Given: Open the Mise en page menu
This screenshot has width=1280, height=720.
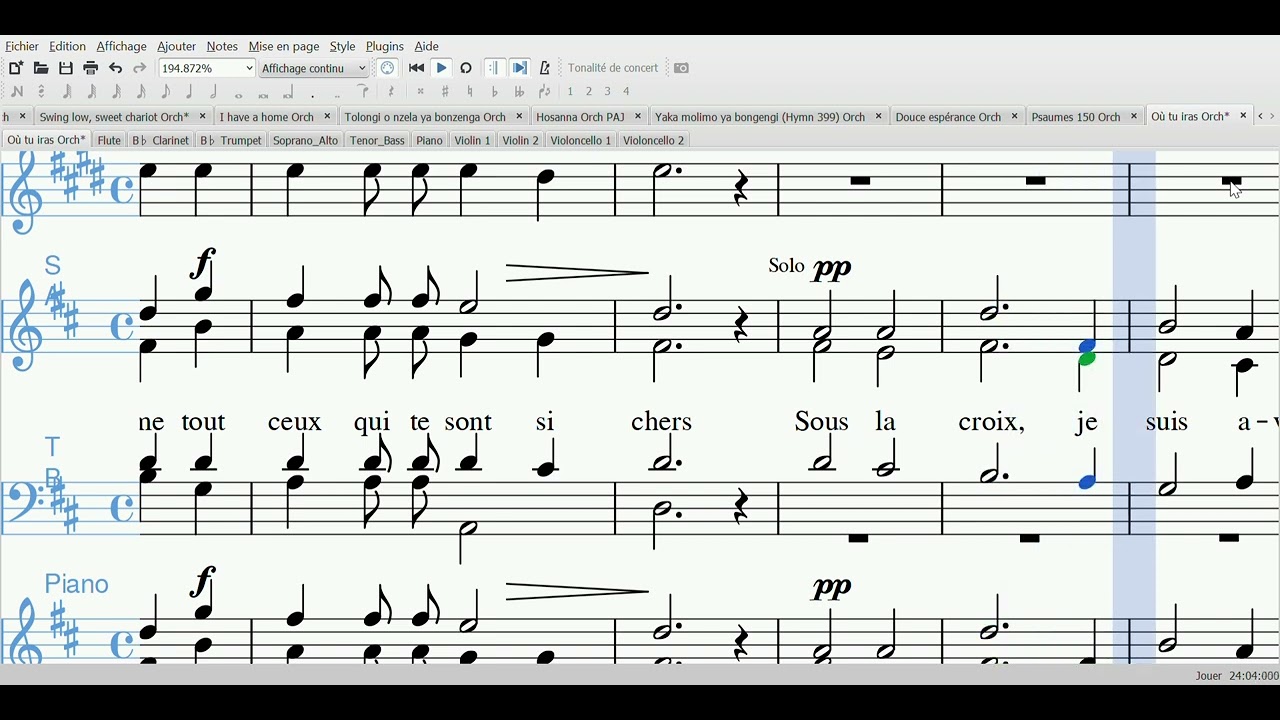Looking at the screenshot, I should coord(284,46).
